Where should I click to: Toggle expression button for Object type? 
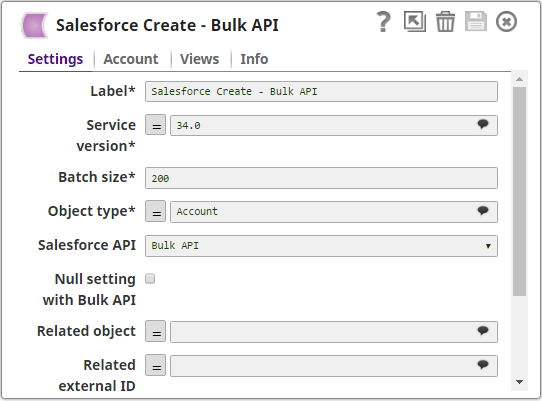click(156, 211)
